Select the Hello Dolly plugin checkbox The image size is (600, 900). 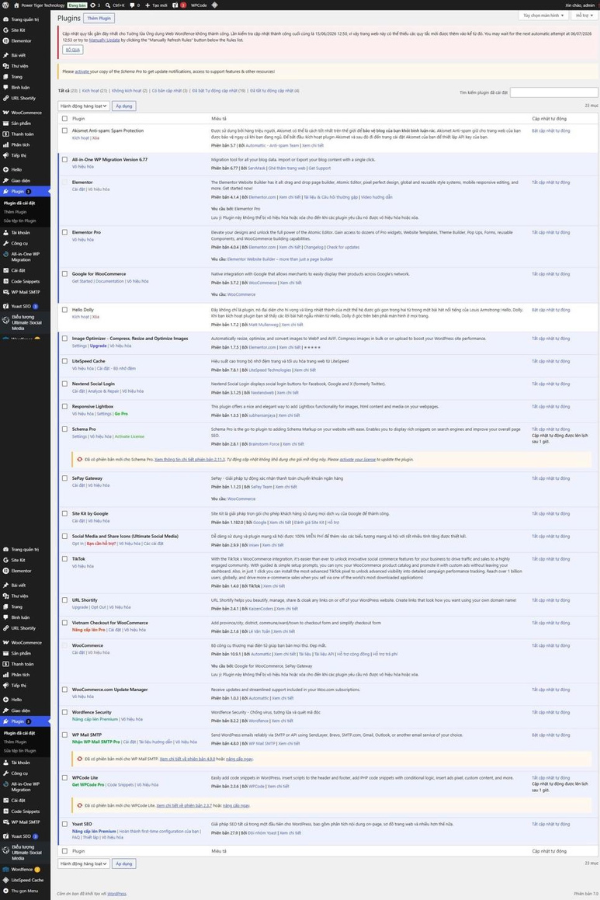coord(65,310)
